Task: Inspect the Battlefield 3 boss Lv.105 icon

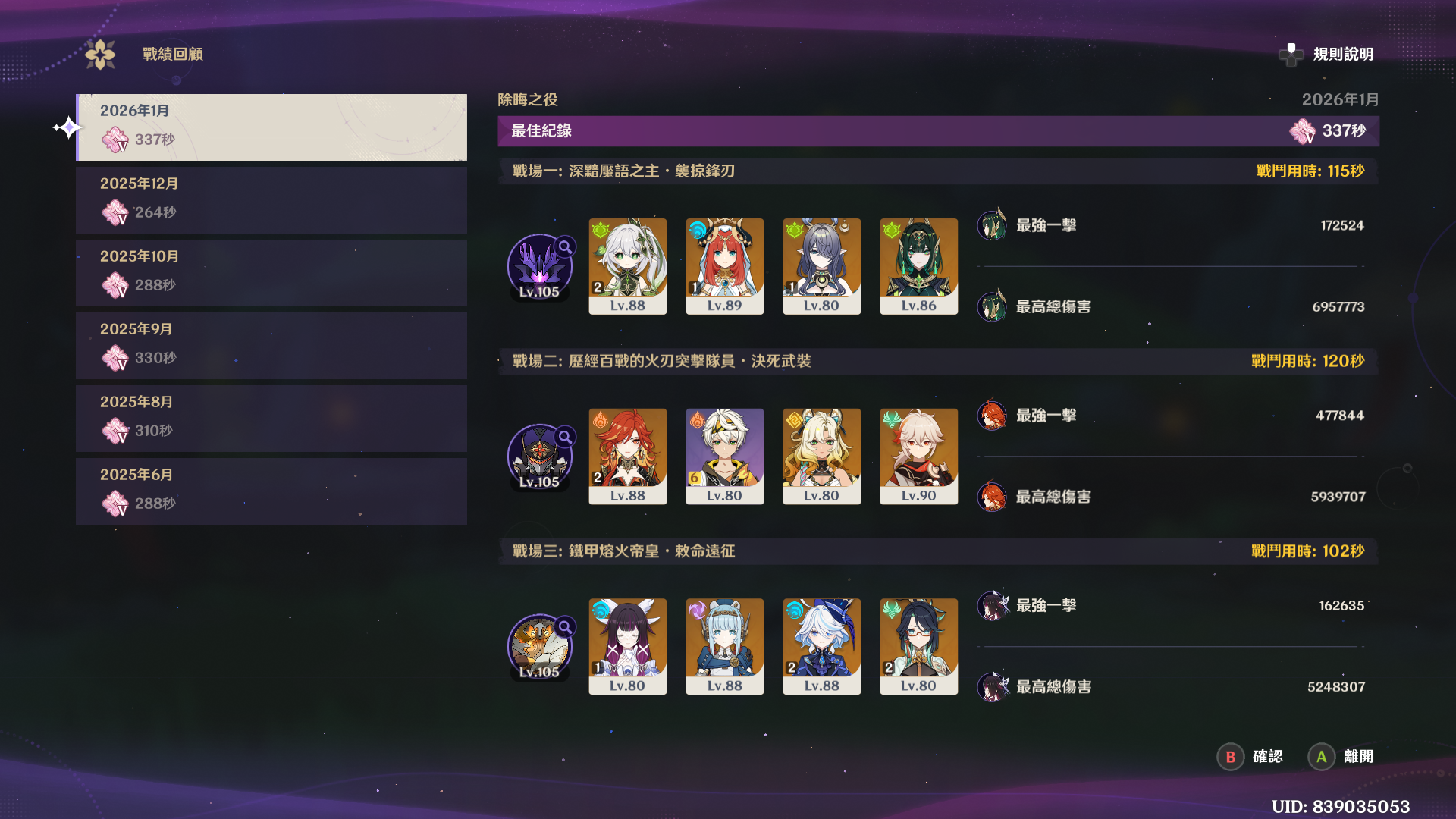Action: [x=540, y=647]
